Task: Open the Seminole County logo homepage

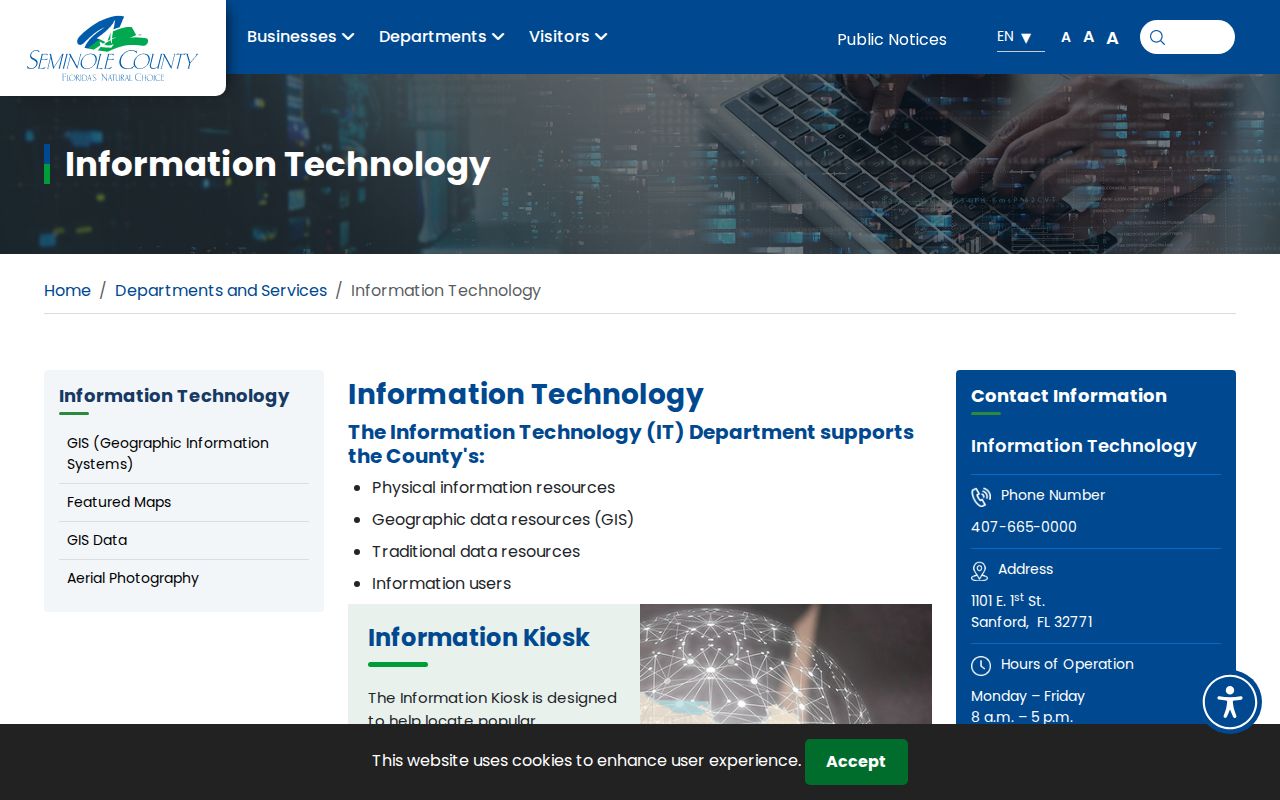Action: tap(112, 48)
